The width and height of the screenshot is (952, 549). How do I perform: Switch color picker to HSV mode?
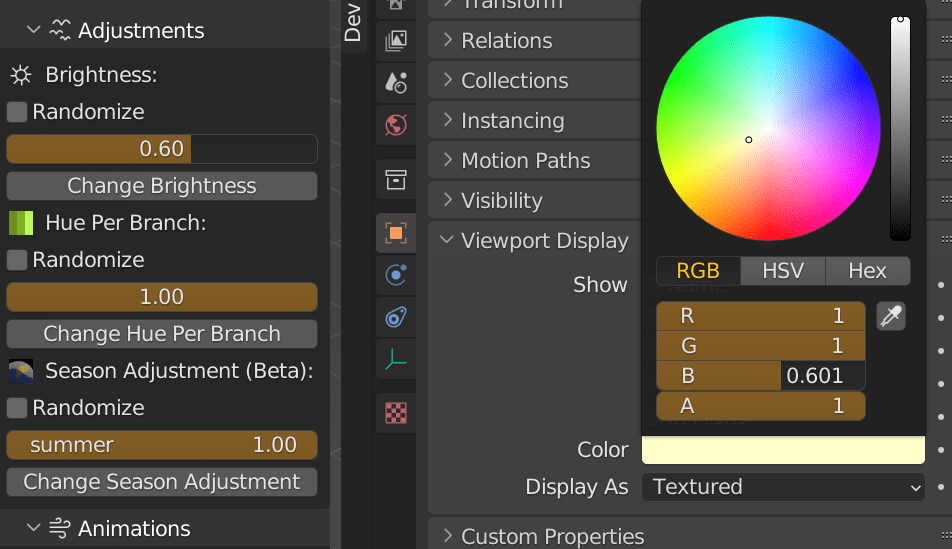783,271
